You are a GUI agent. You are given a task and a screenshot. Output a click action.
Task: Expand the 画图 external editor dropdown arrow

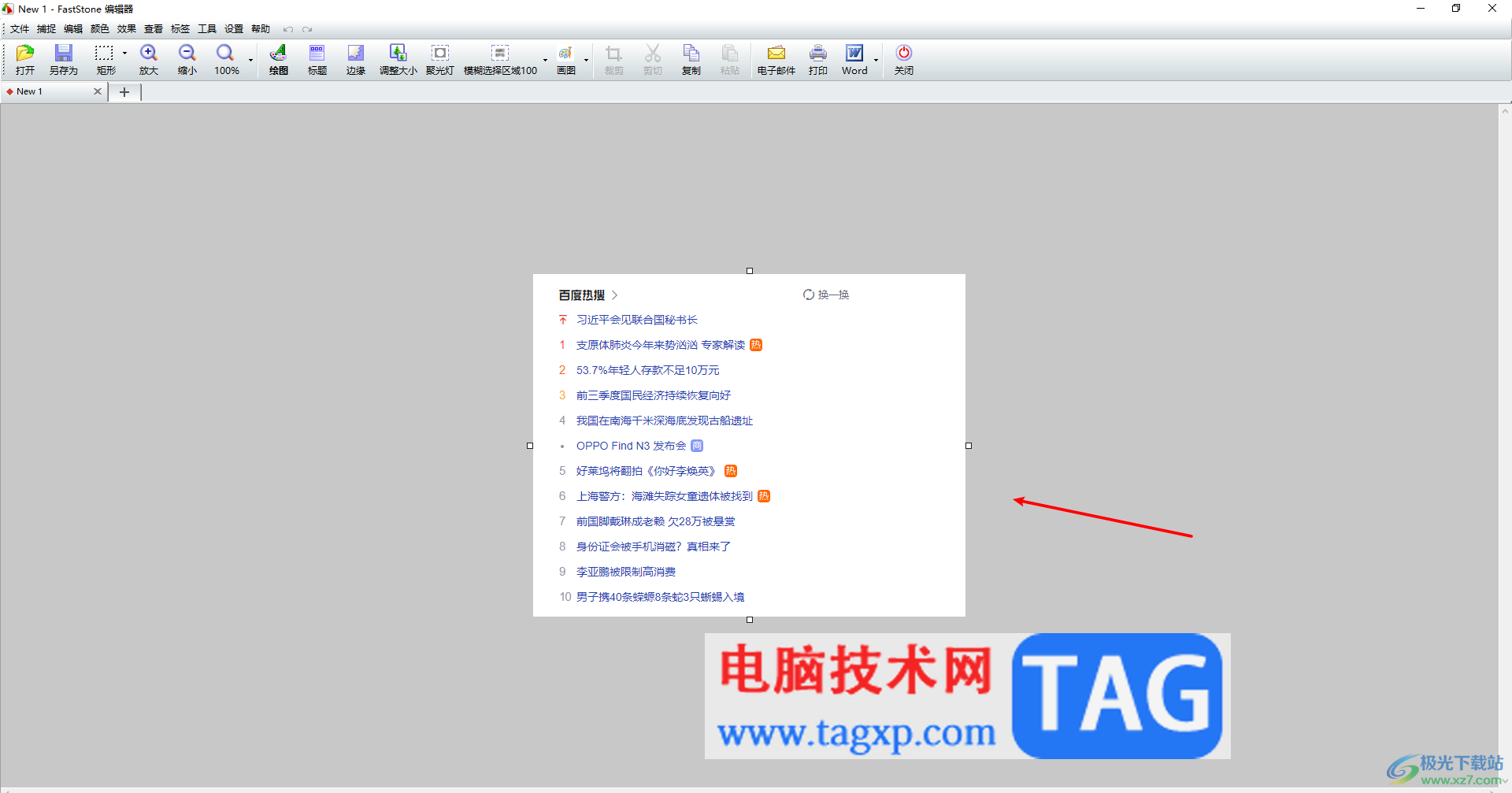pos(586,60)
